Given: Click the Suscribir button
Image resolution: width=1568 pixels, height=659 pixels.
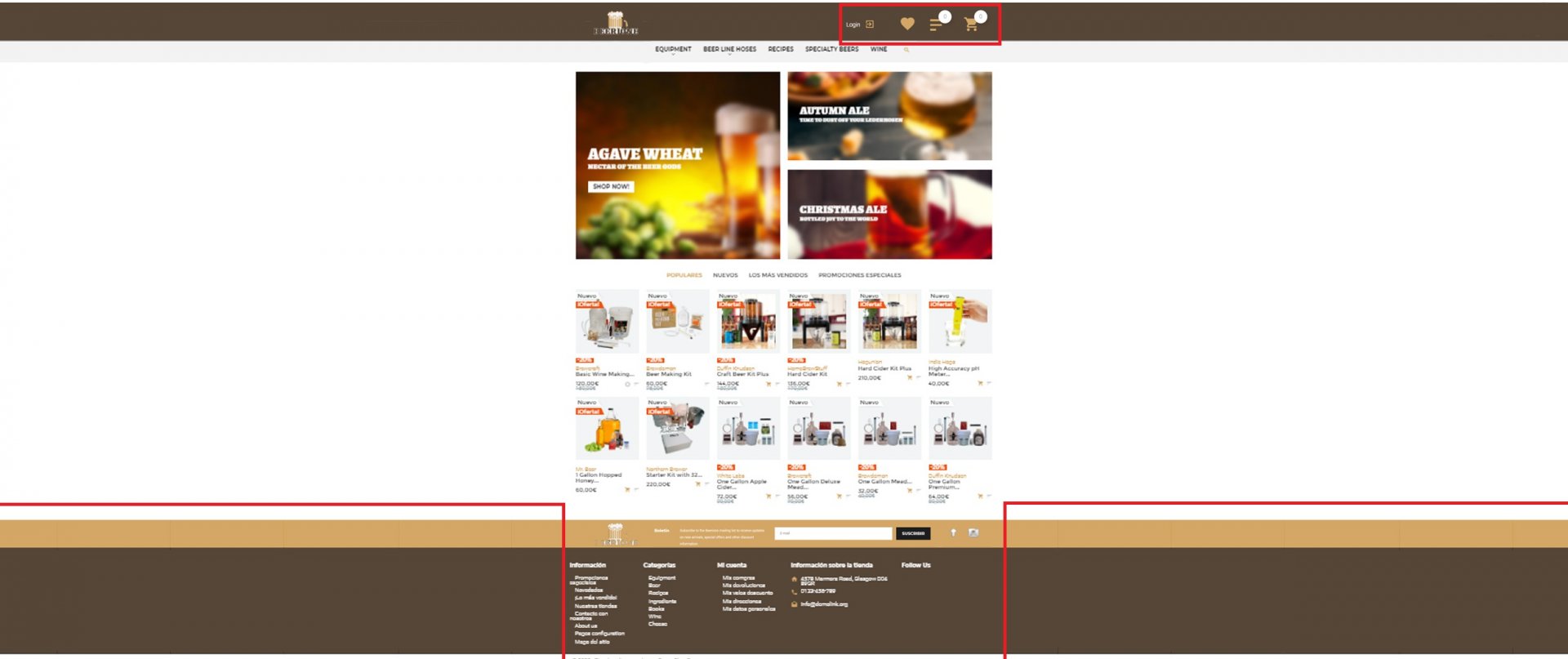Looking at the screenshot, I should click(x=913, y=533).
